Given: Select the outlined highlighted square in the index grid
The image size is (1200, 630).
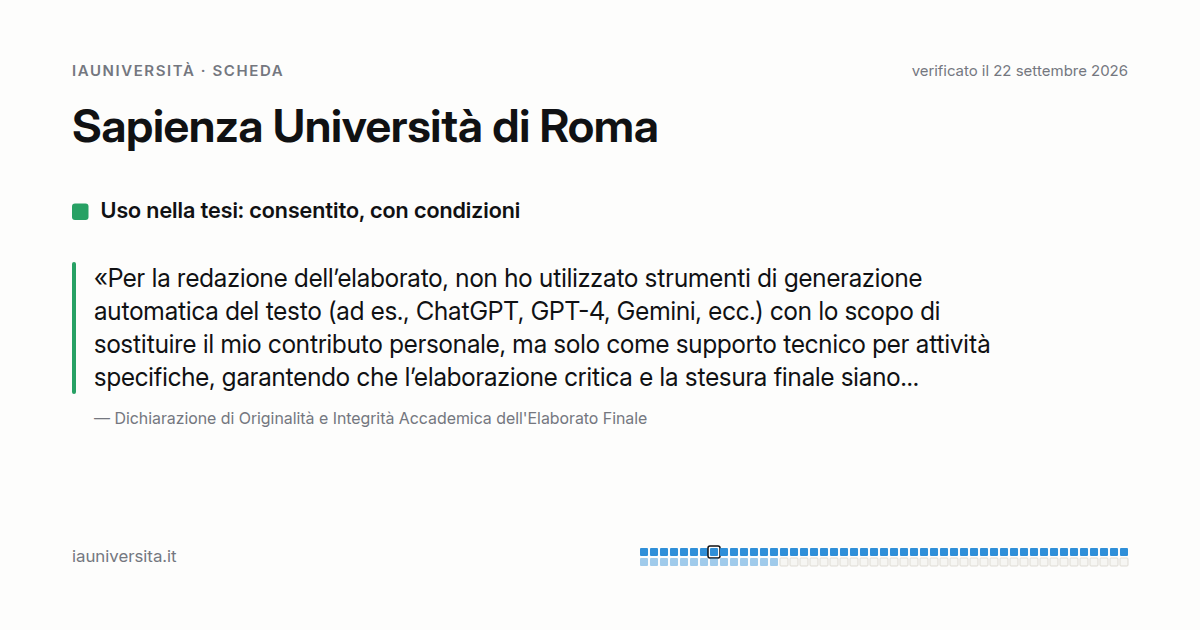Looking at the screenshot, I should [714, 552].
